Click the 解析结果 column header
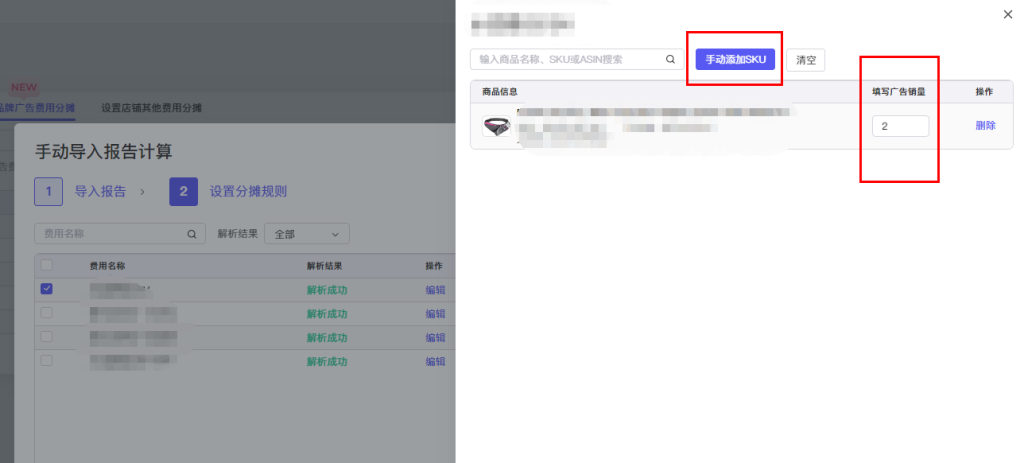Viewport: 1024px width, 463px height. click(325, 266)
